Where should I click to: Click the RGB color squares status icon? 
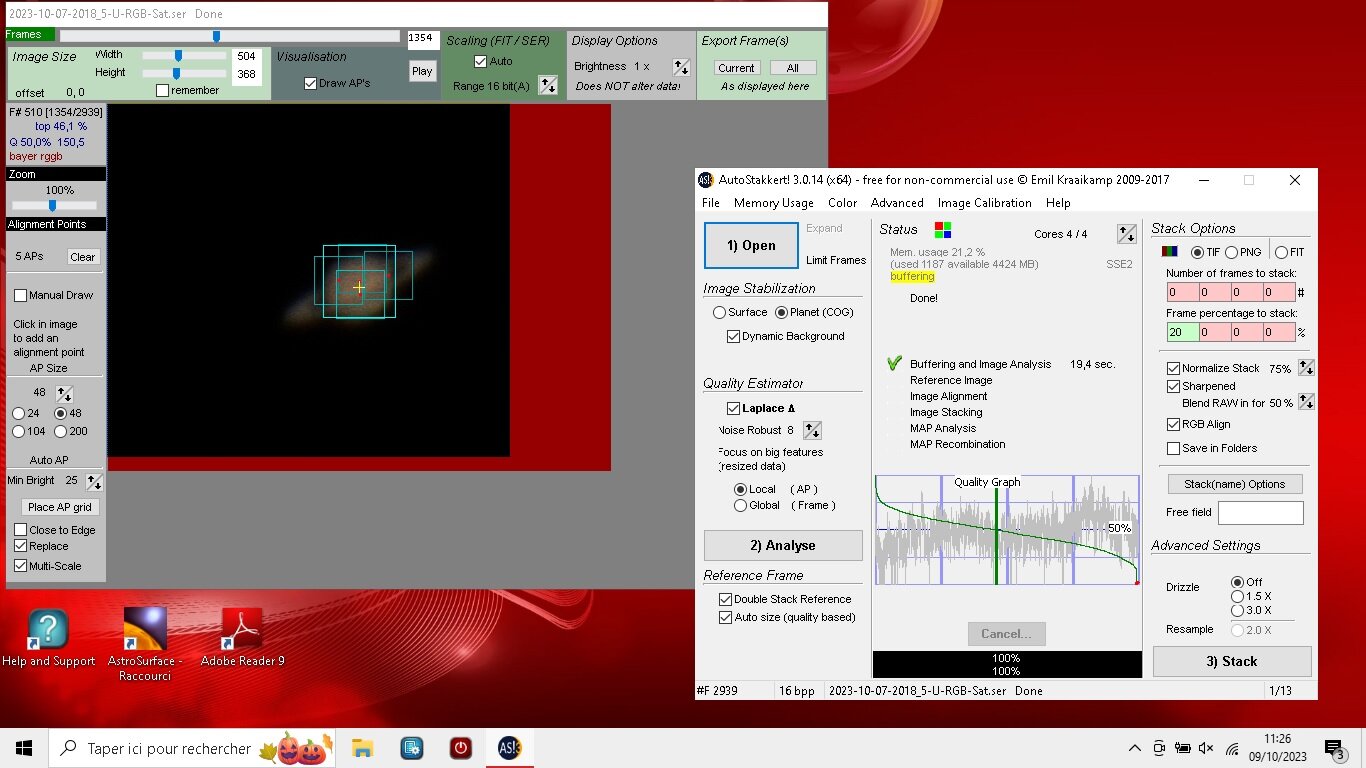pyautogui.click(x=942, y=230)
